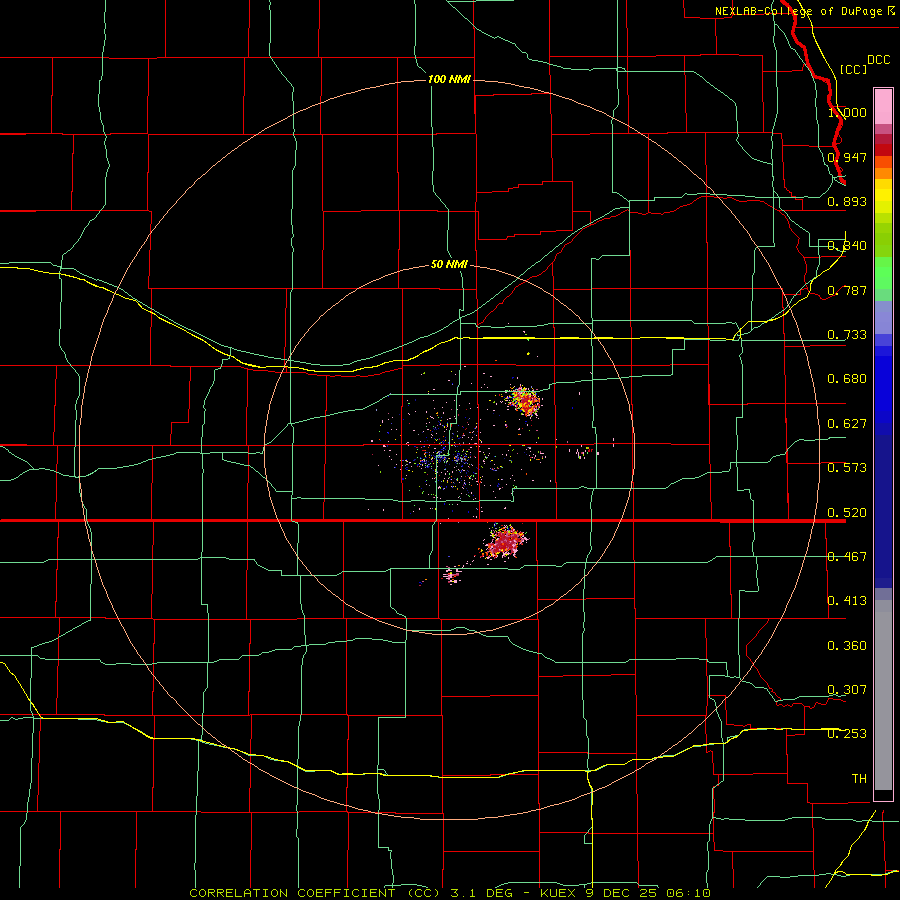The height and width of the screenshot is (900, 900).
Task: Click the 0.307 legend value
Action: pos(847,689)
